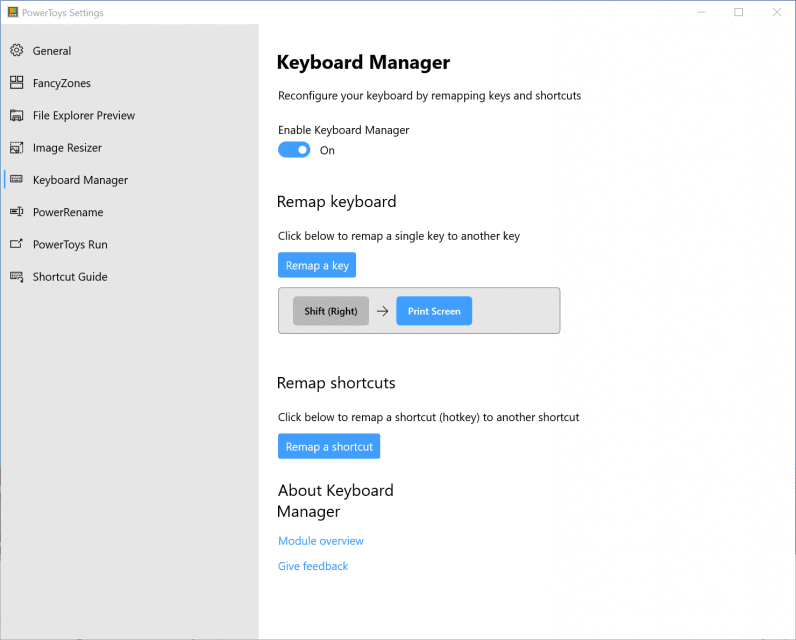Click the Remap a shortcut button

(x=329, y=446)
